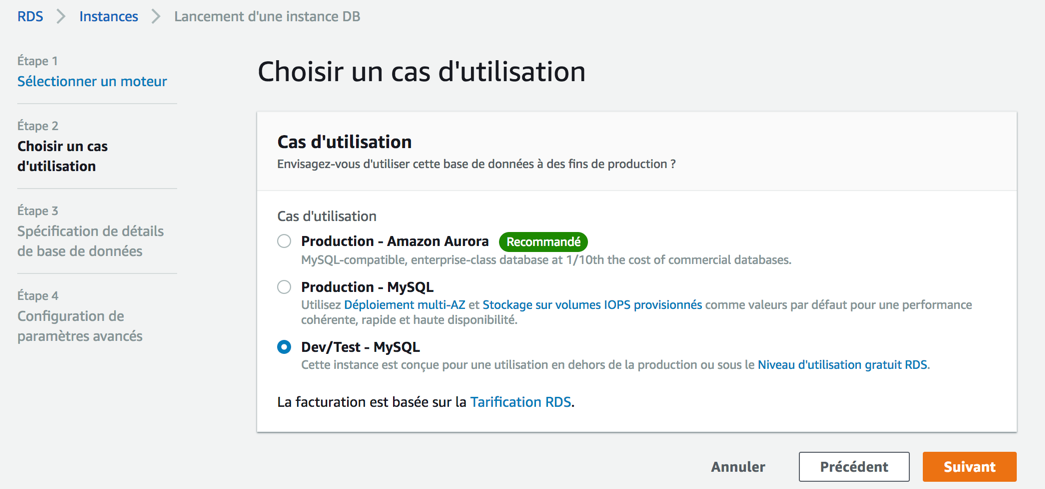
Task: Click the chevron between RDS and Instances
Action: (x=61, y=17)
